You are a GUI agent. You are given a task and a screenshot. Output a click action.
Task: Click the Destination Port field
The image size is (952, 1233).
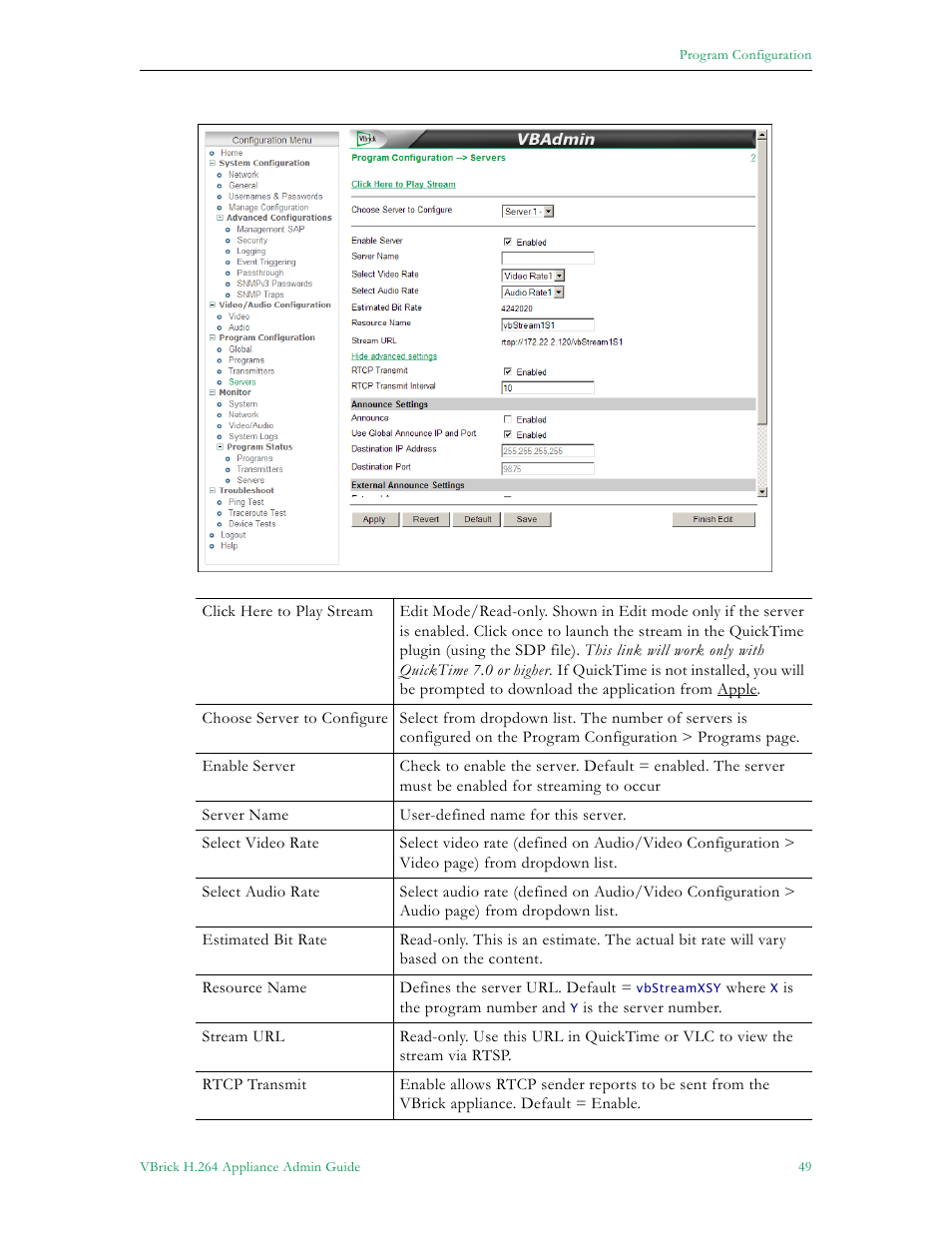point(547,468)
